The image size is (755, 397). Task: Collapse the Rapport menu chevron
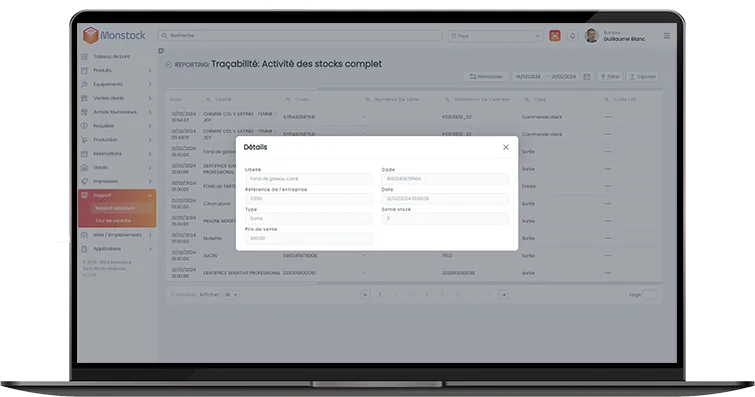pos(150,195)
